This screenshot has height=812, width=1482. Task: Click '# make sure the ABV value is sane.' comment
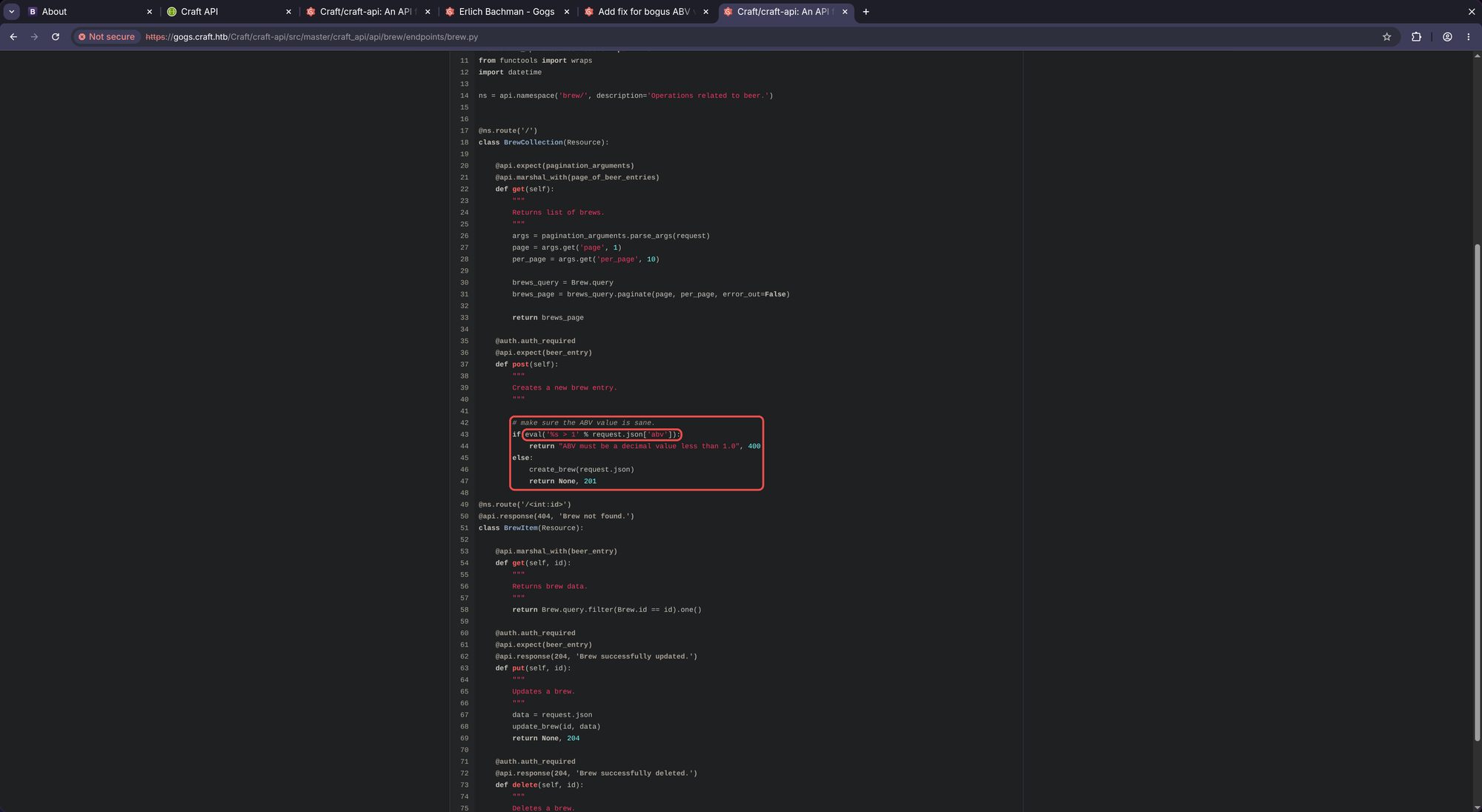point(583,423)
